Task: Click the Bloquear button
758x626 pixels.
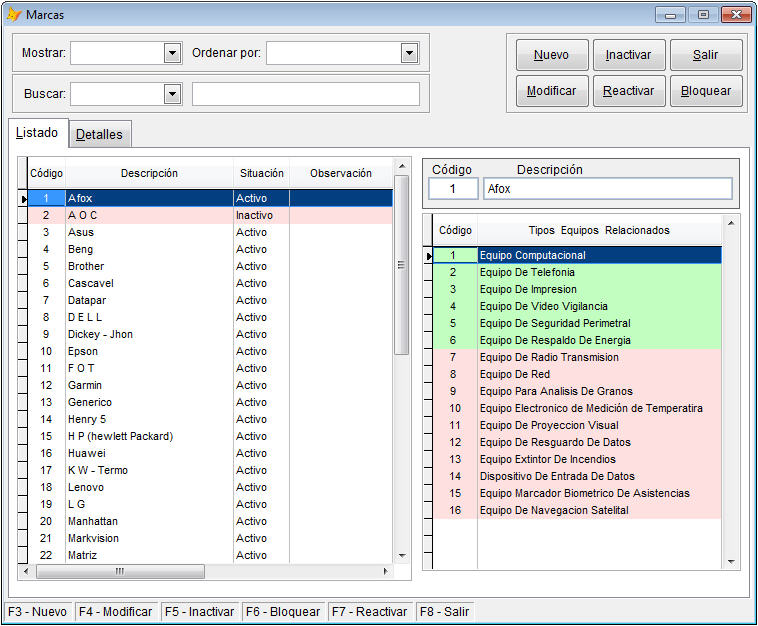Action: coord(706,91)
